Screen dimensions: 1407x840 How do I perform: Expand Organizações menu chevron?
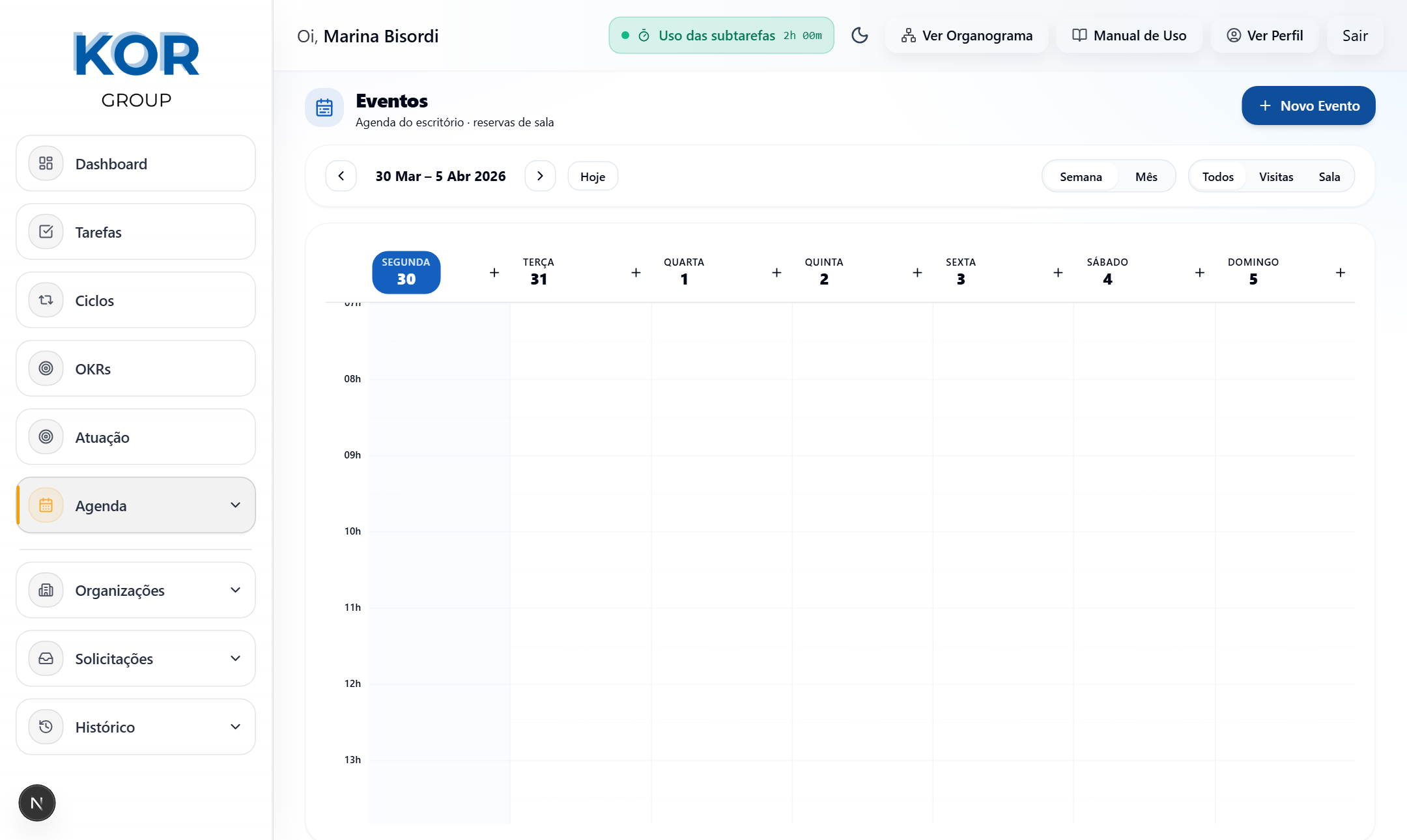click(x=235, y=590)
